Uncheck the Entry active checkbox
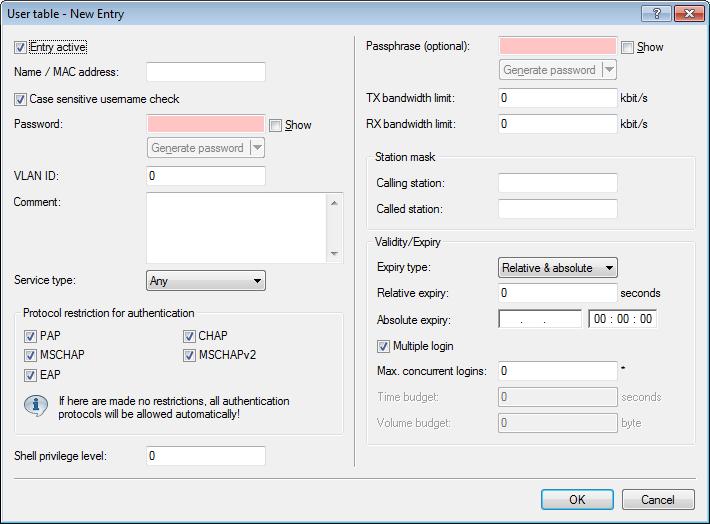 click(x=21, y=47)
